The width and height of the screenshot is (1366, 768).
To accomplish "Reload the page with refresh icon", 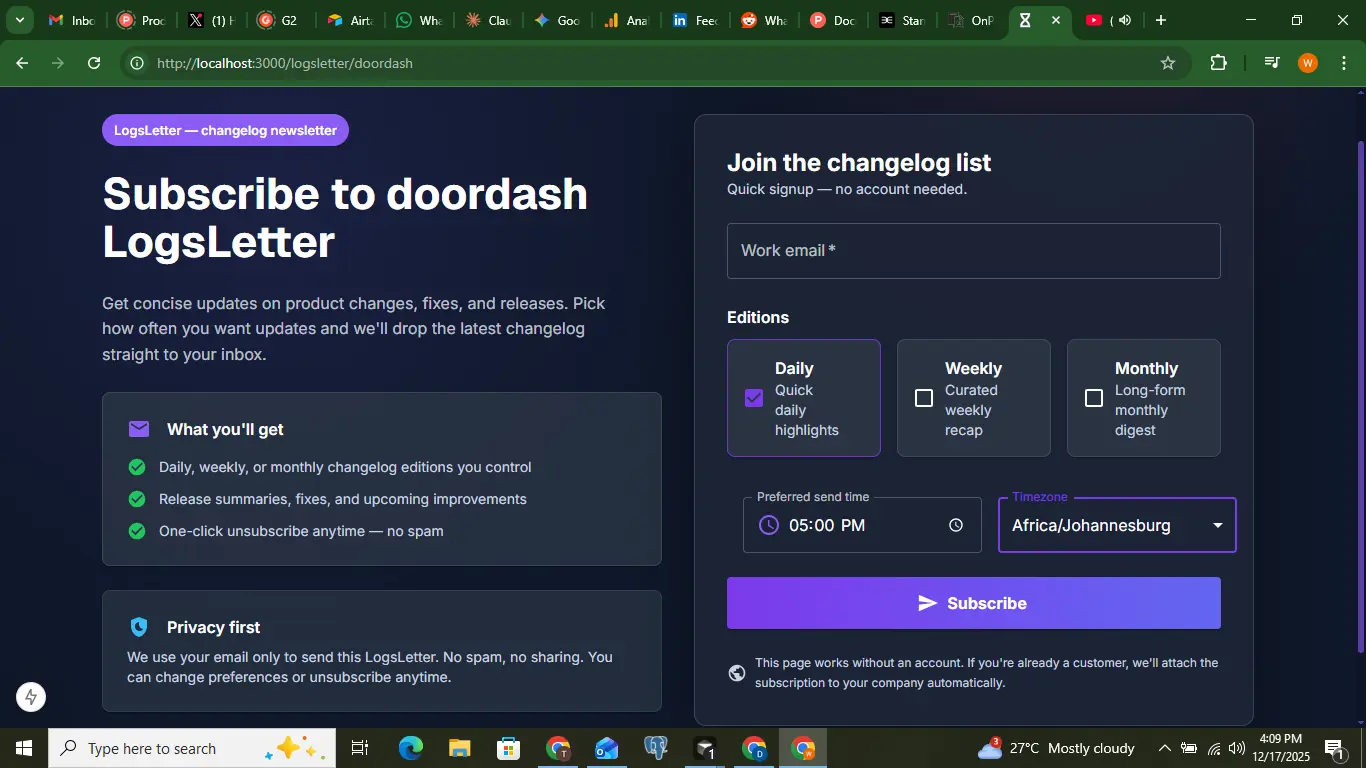I will pyautogui.click(x=94, y=63).
